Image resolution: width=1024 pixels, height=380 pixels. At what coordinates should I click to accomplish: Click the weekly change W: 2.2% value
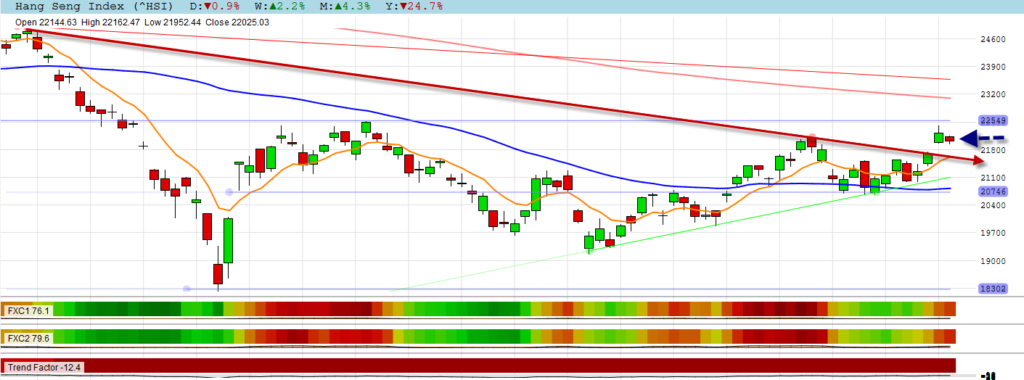(x=281, y=7)
